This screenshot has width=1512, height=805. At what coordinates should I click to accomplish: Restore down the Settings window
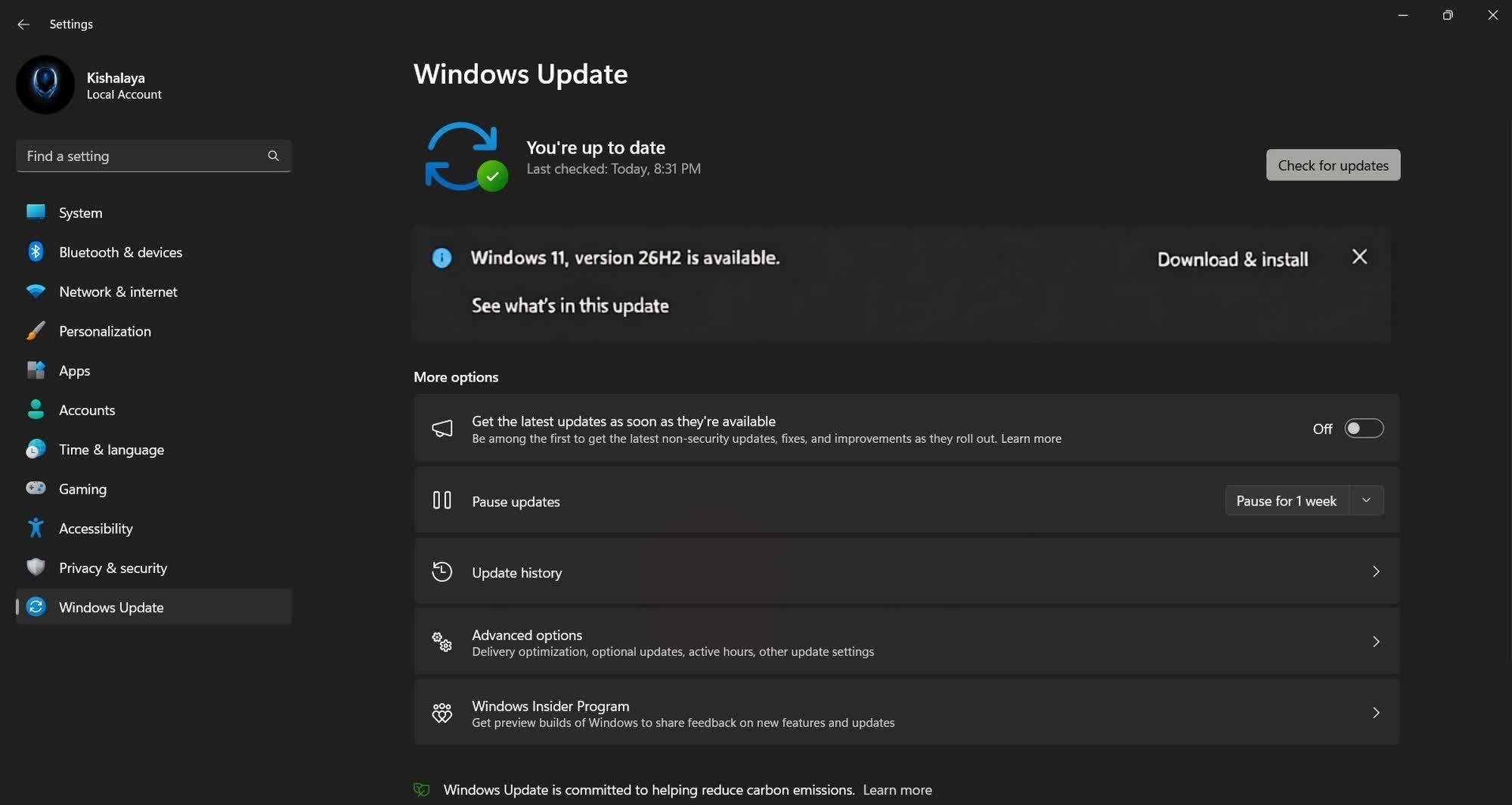tap(1448, 15)
